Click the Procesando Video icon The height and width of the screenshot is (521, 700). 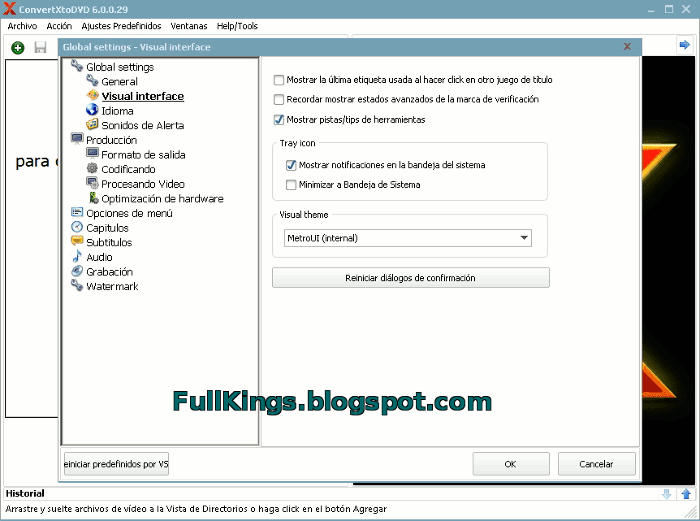[x=92, y=183]
